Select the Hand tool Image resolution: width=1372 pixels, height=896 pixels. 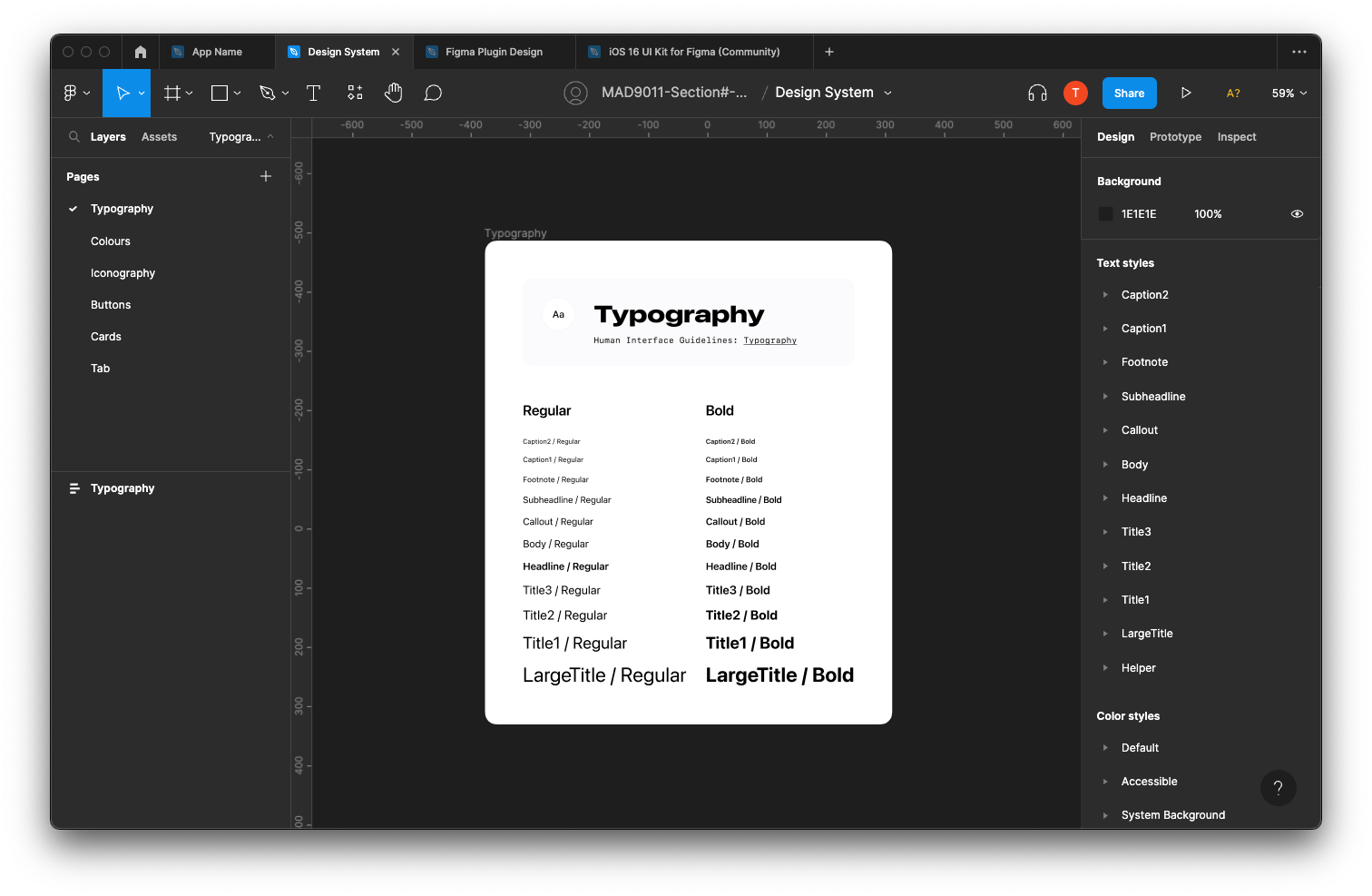coord(393,93)
